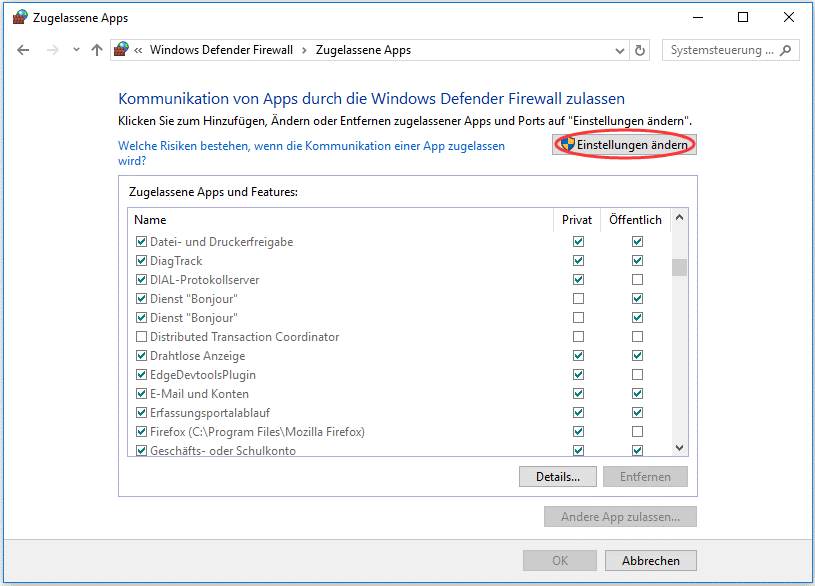Toggle DIAL-Protokollserver name checkbox

[141, 280]
